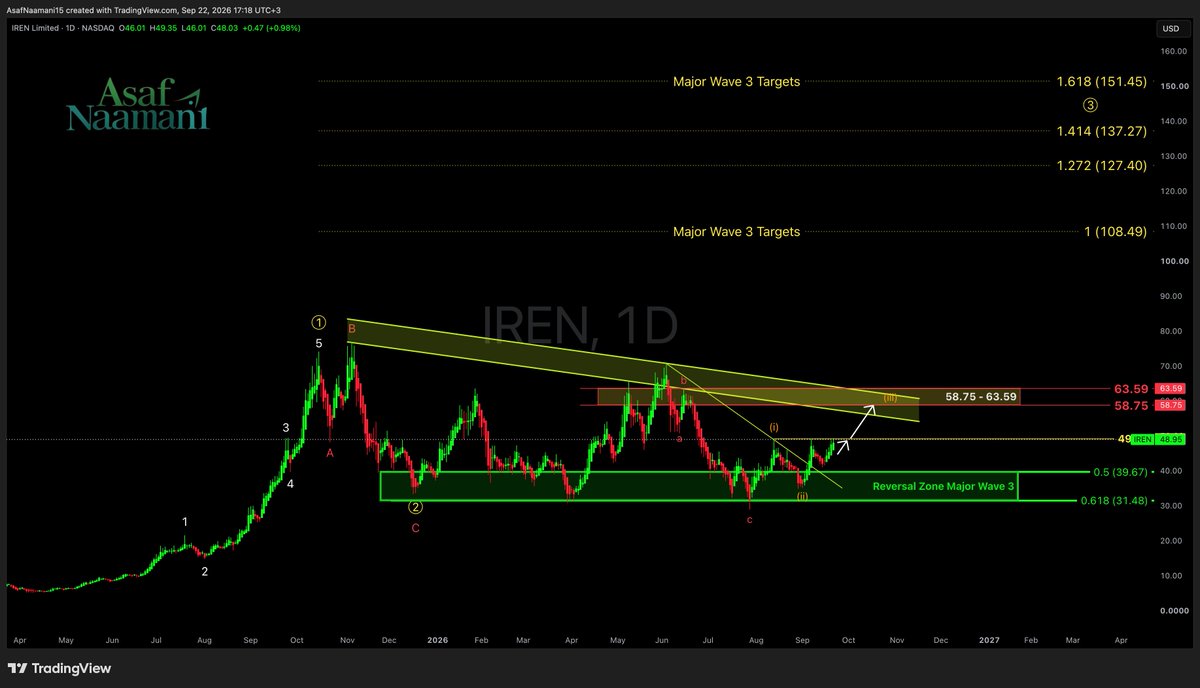The width and height of the screenshot is (1200, 688).
Task: Click the IREN 48.95 current price tag
Action: 1157,439
